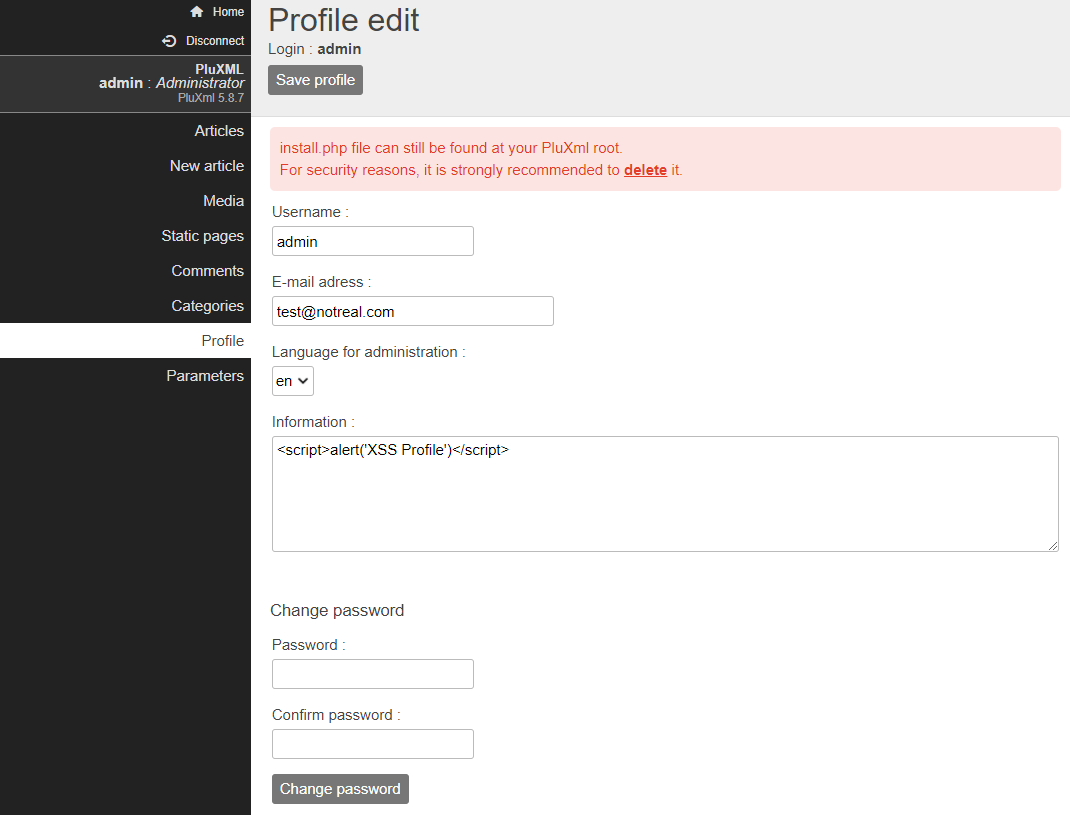
Task: Focus the E-mail address field
Action: click(412, 311)
